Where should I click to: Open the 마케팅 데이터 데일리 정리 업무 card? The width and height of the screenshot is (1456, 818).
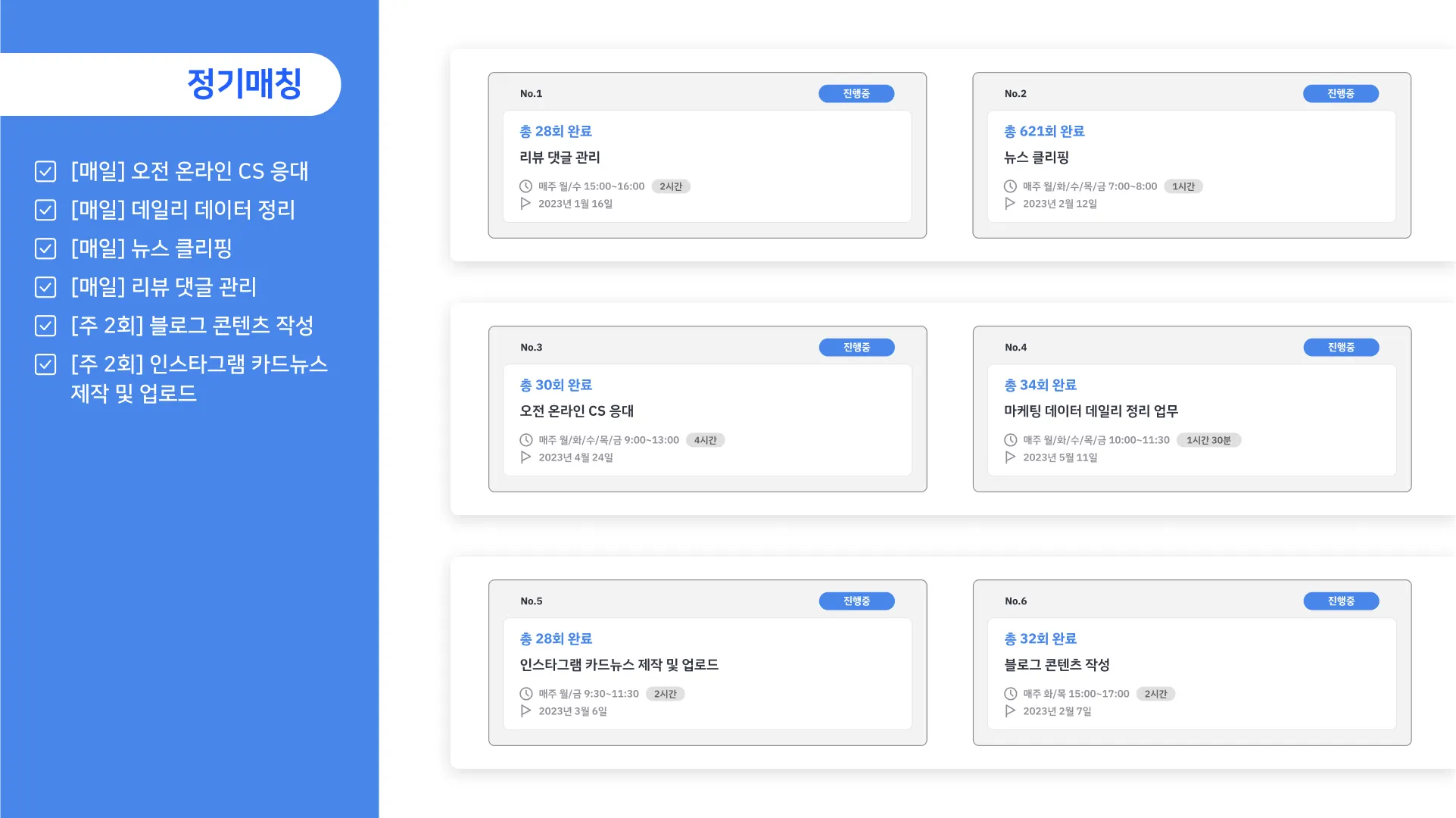point(1090,411)
